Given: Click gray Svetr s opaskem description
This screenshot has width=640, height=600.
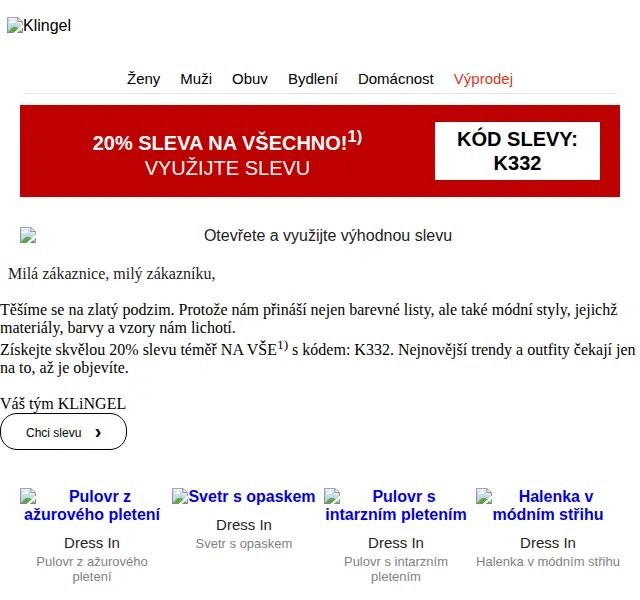Looking at the screenshot, I should pyautogui.click(x=244, y=544).
